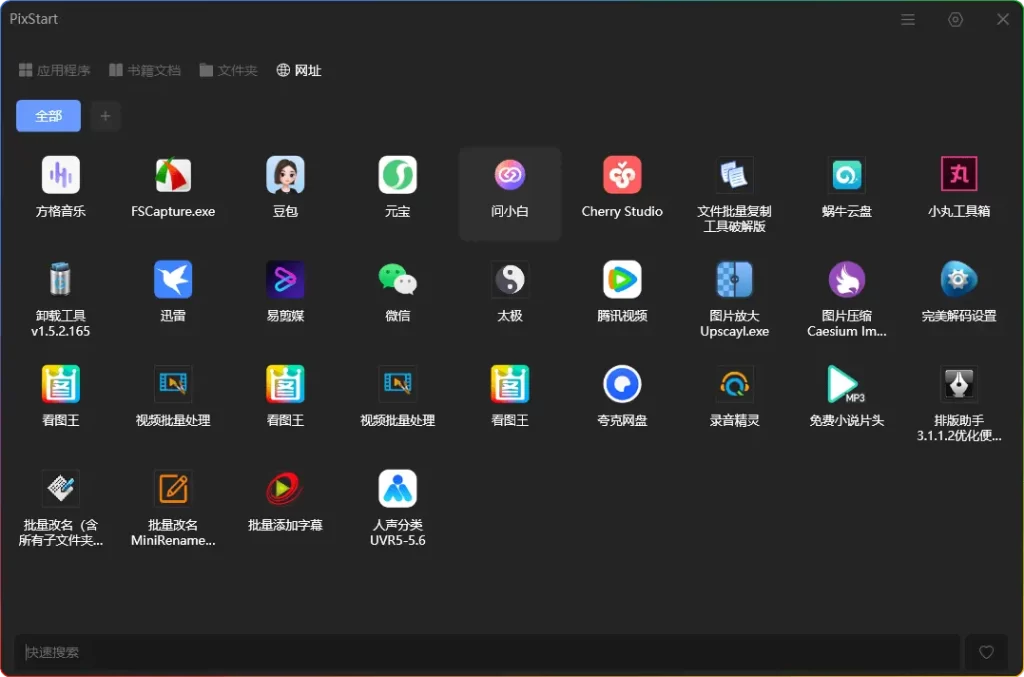The height and width of the screenshot is (677, 1024).
Task: Open PixStart settings icon
Action: tap(955, 20)
